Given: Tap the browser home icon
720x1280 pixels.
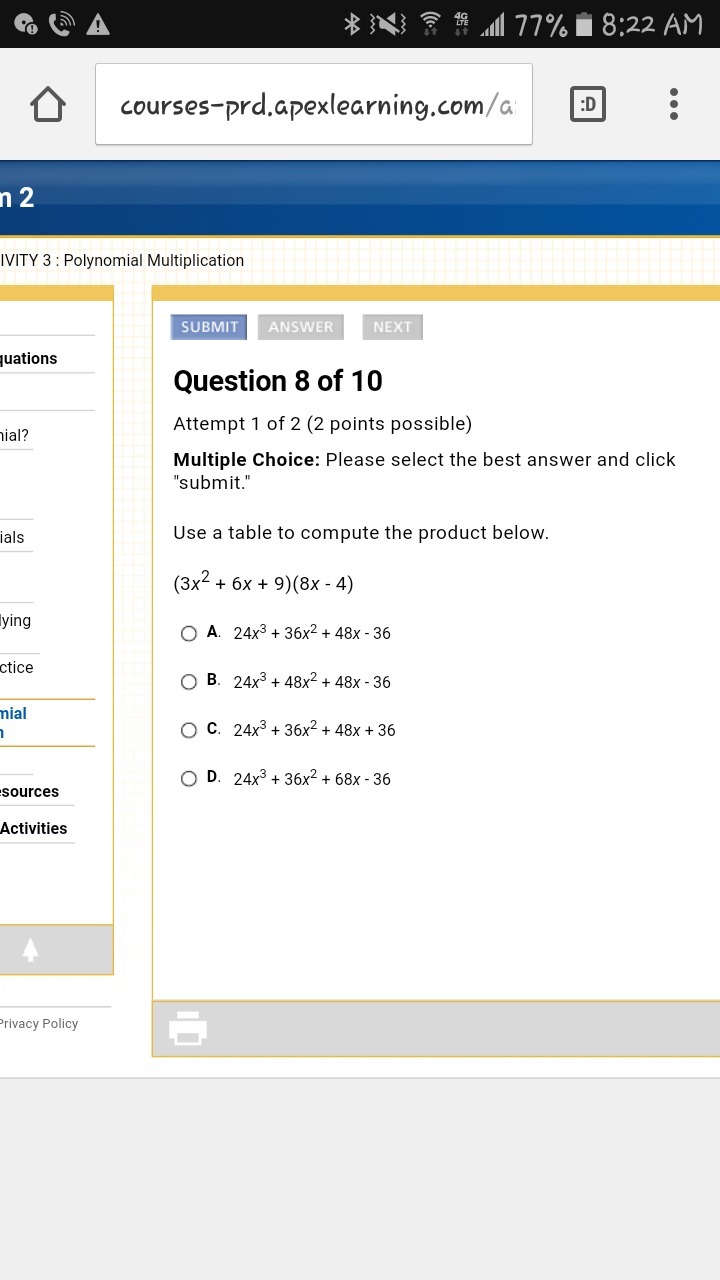Looking at the screenshot, I should tap(48, 105).
